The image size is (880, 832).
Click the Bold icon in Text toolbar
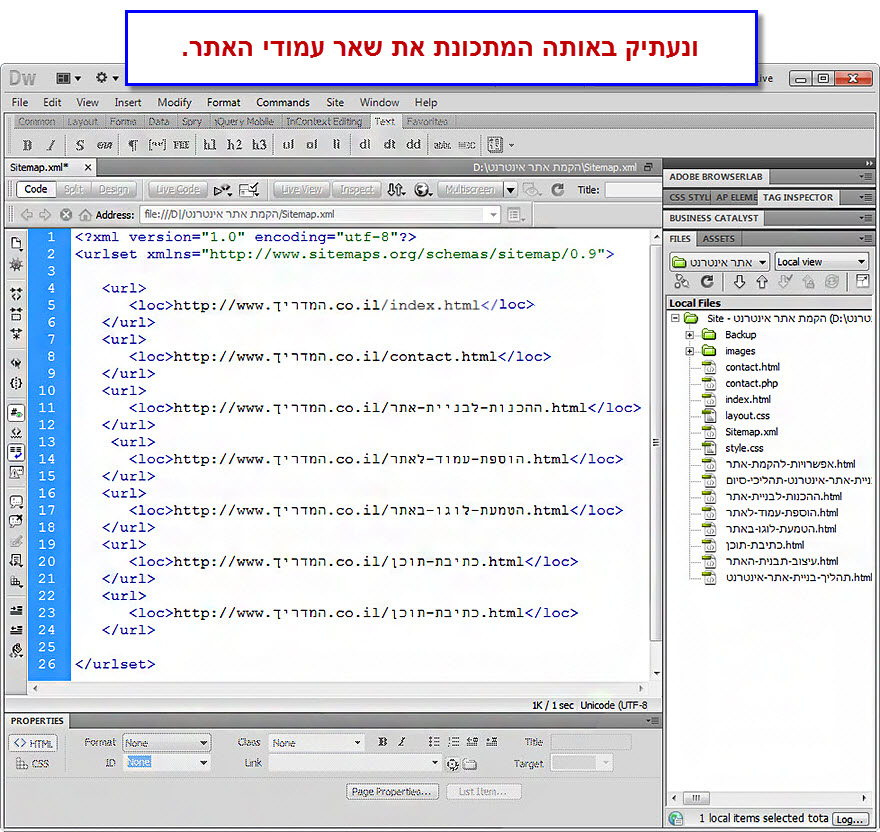point(27,145)
